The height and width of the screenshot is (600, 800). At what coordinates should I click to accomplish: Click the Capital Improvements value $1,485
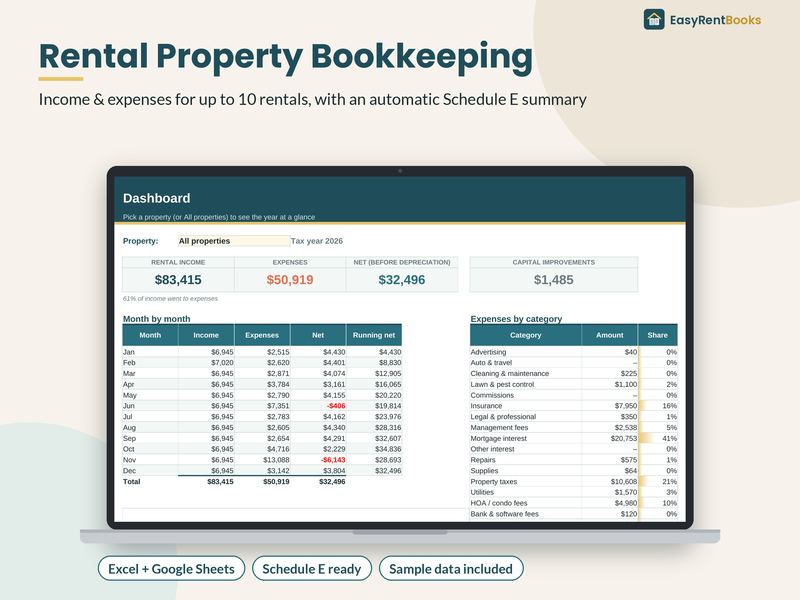click(554, 280)
